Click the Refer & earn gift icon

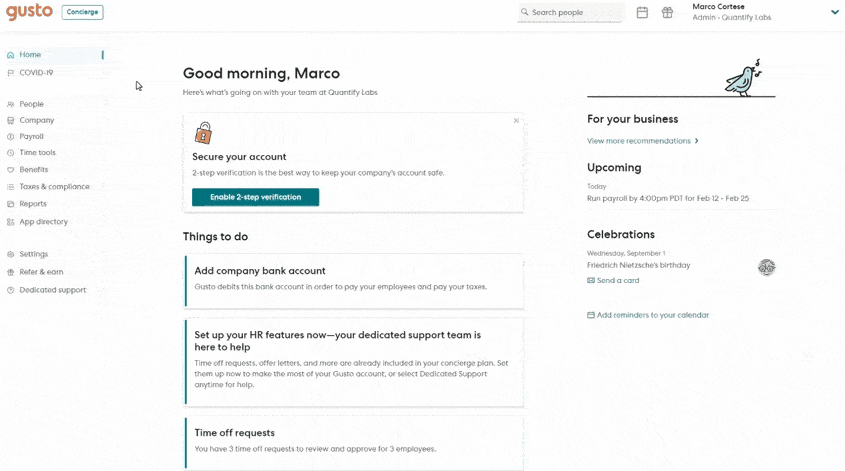coord(10,272)
